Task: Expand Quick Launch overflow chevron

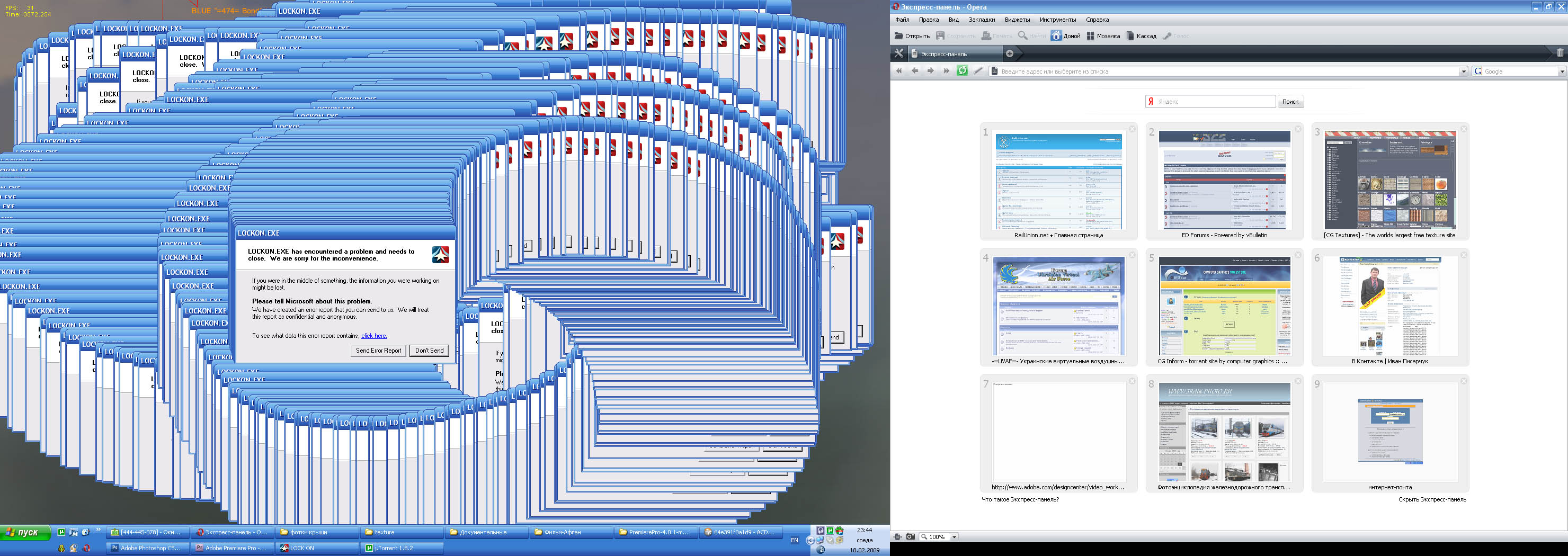Action: coord(98,530)
